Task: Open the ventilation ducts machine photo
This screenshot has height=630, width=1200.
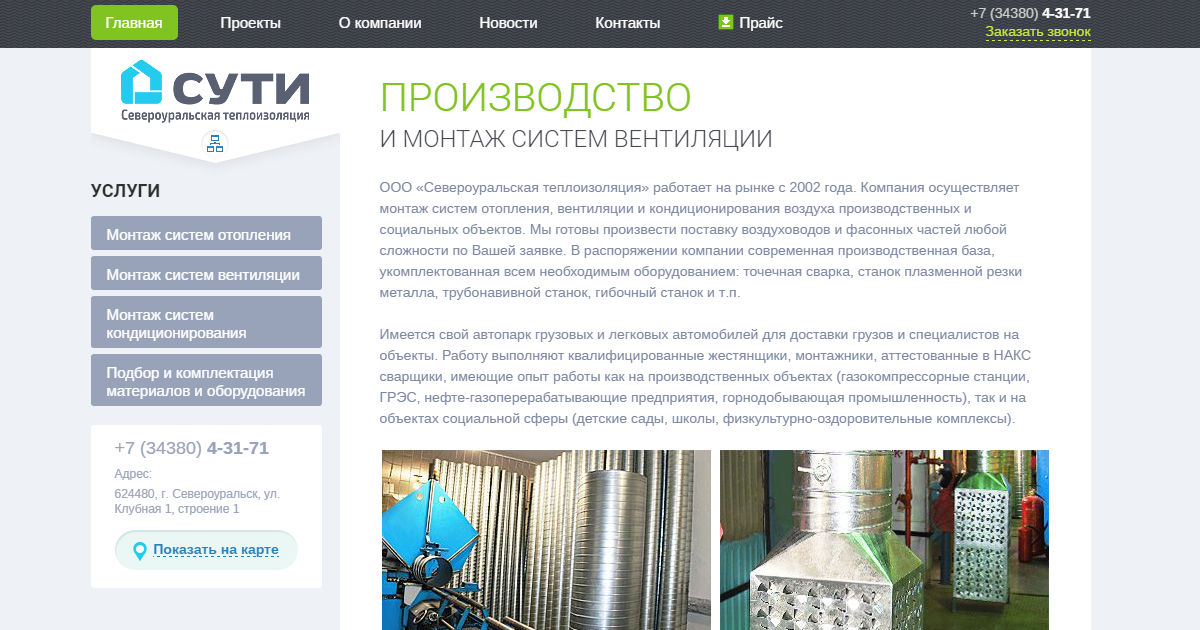Action: point(546,540)
